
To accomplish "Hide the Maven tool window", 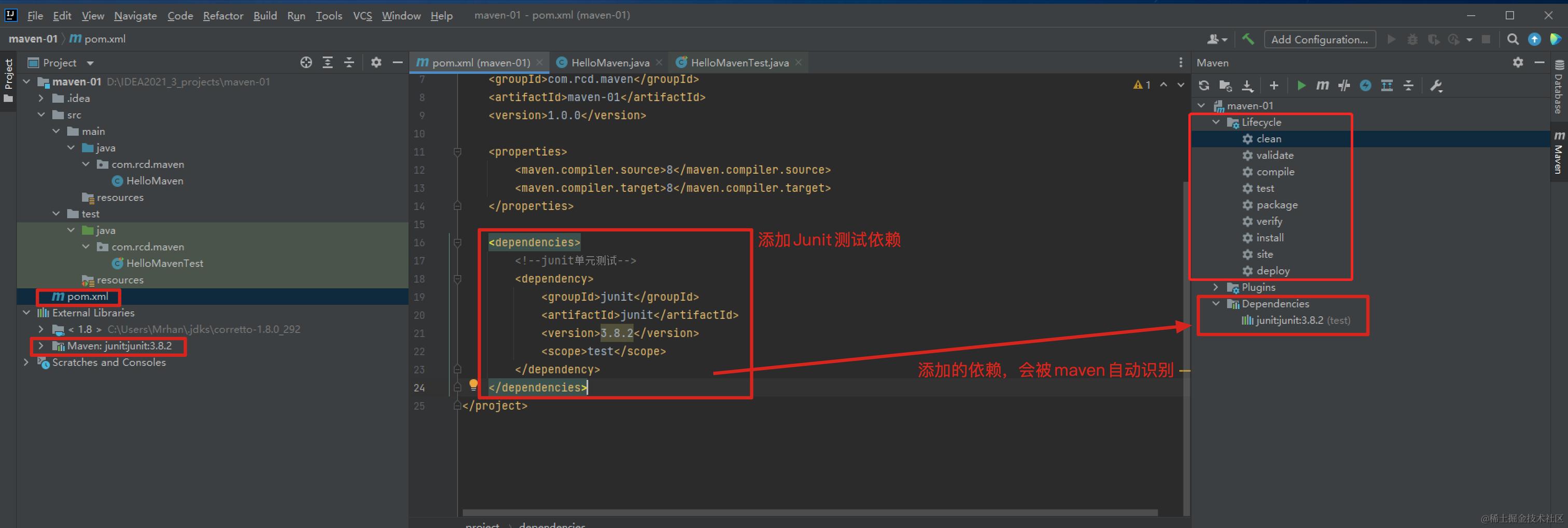I will coord(1539,62).
